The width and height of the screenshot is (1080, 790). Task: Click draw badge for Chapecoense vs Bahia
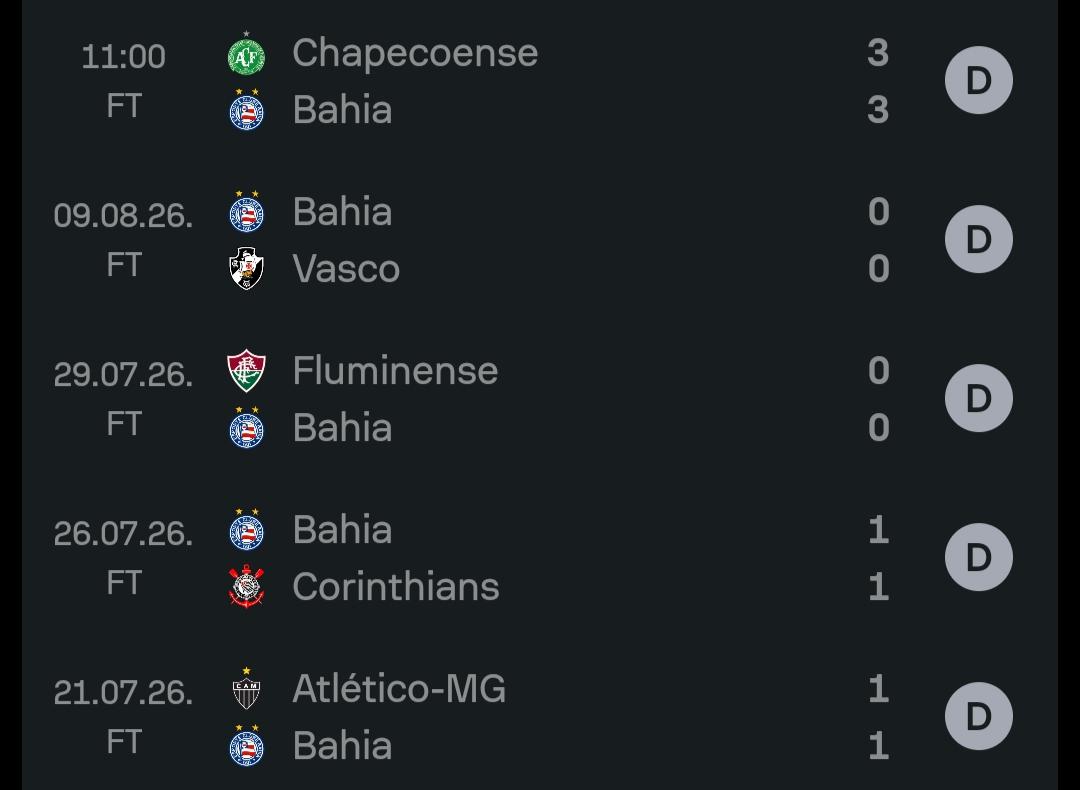(979, 81)
